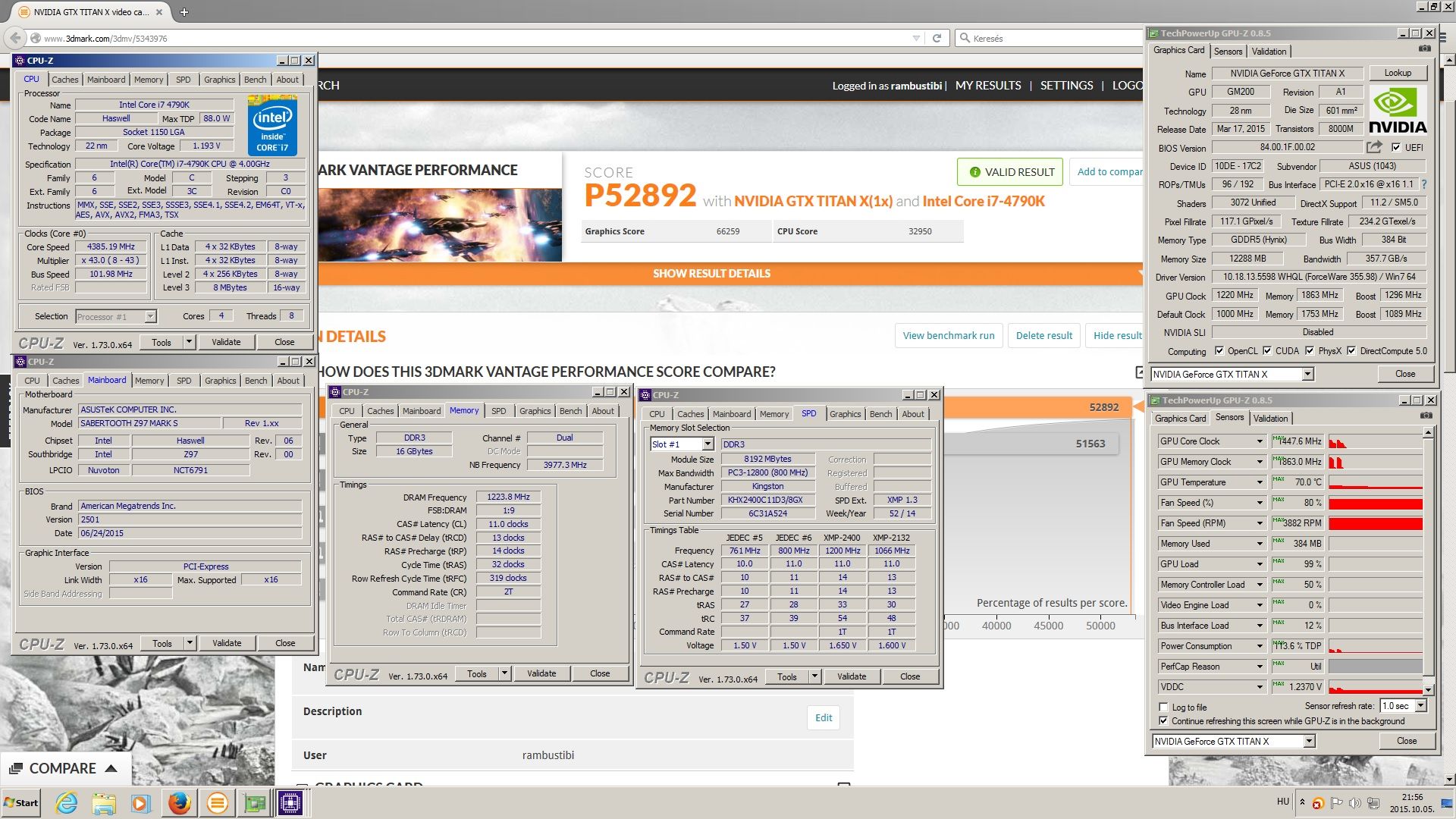Click the Intel Core i7 logo in CPU-Z

pyautogui.click(x=272, y=126)
